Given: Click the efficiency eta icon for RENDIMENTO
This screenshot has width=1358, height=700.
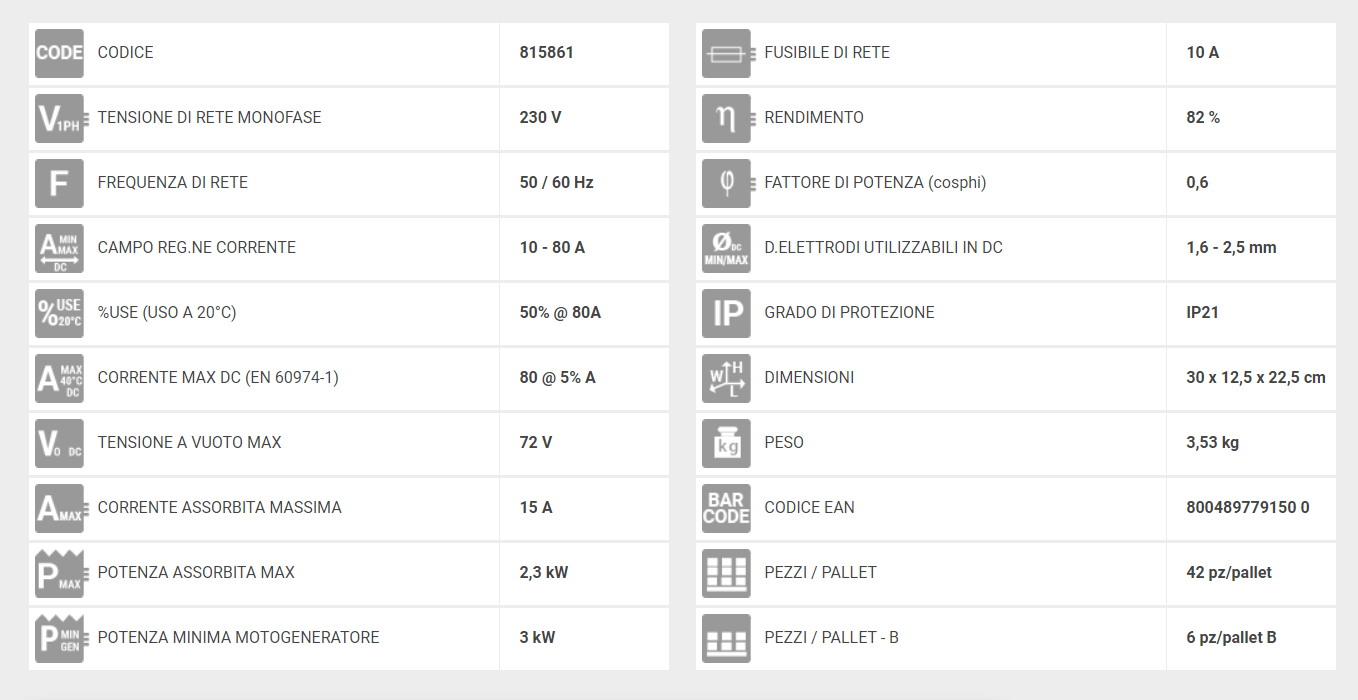Looking at the screenshot, I should pyautogui.click(x=726, y=118).
